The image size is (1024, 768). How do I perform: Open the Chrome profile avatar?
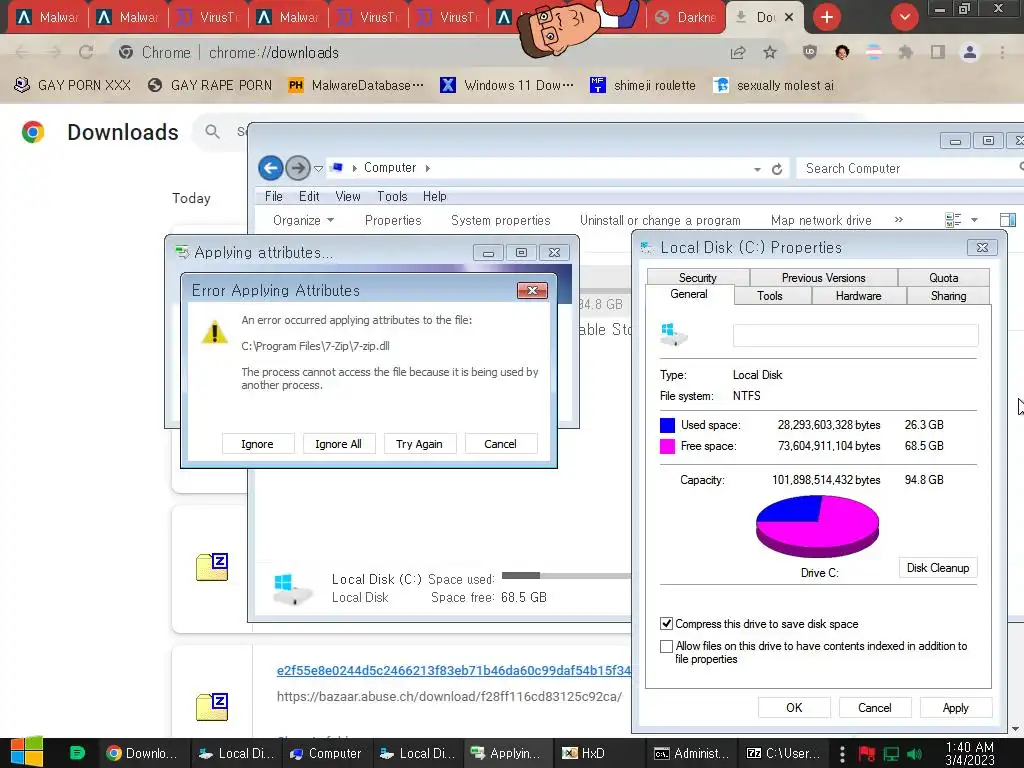click(970, 52)
